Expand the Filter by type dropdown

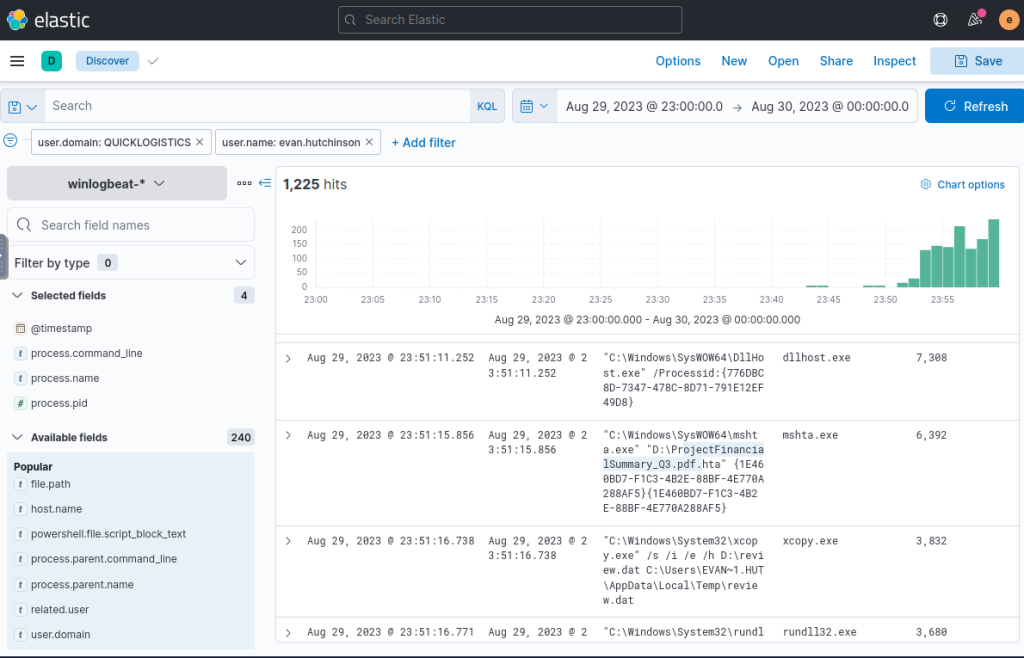pos(240,263)
